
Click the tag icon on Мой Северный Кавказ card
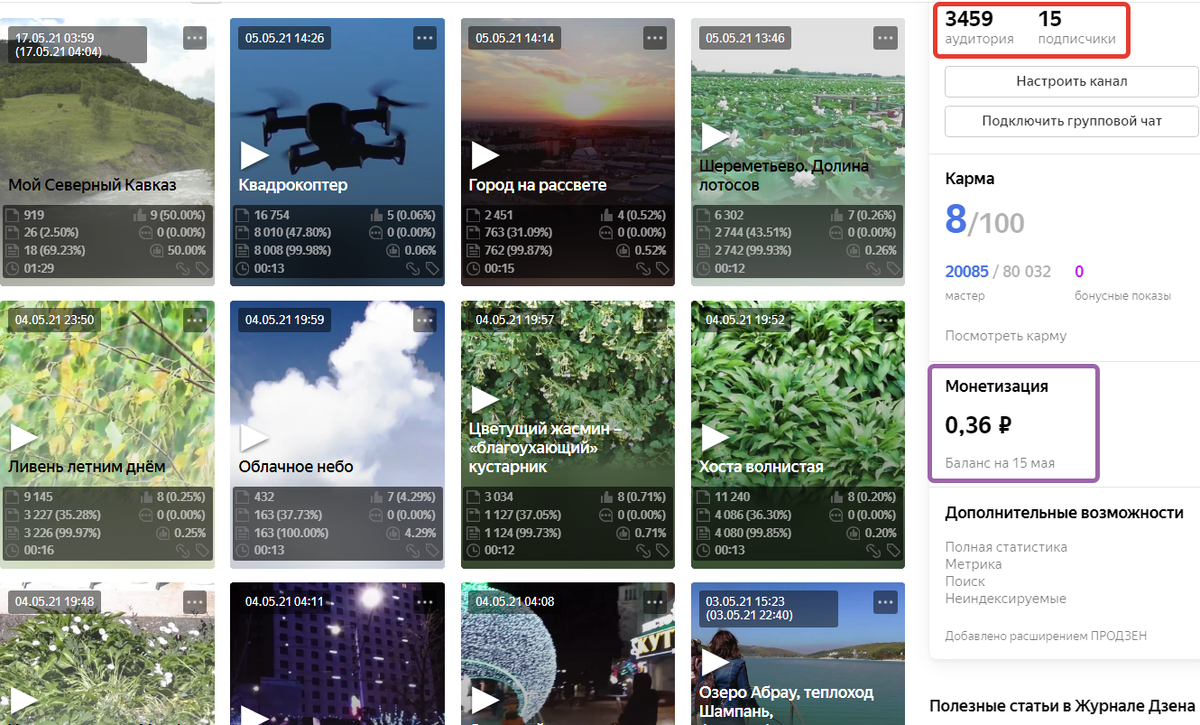pos(201,269)
